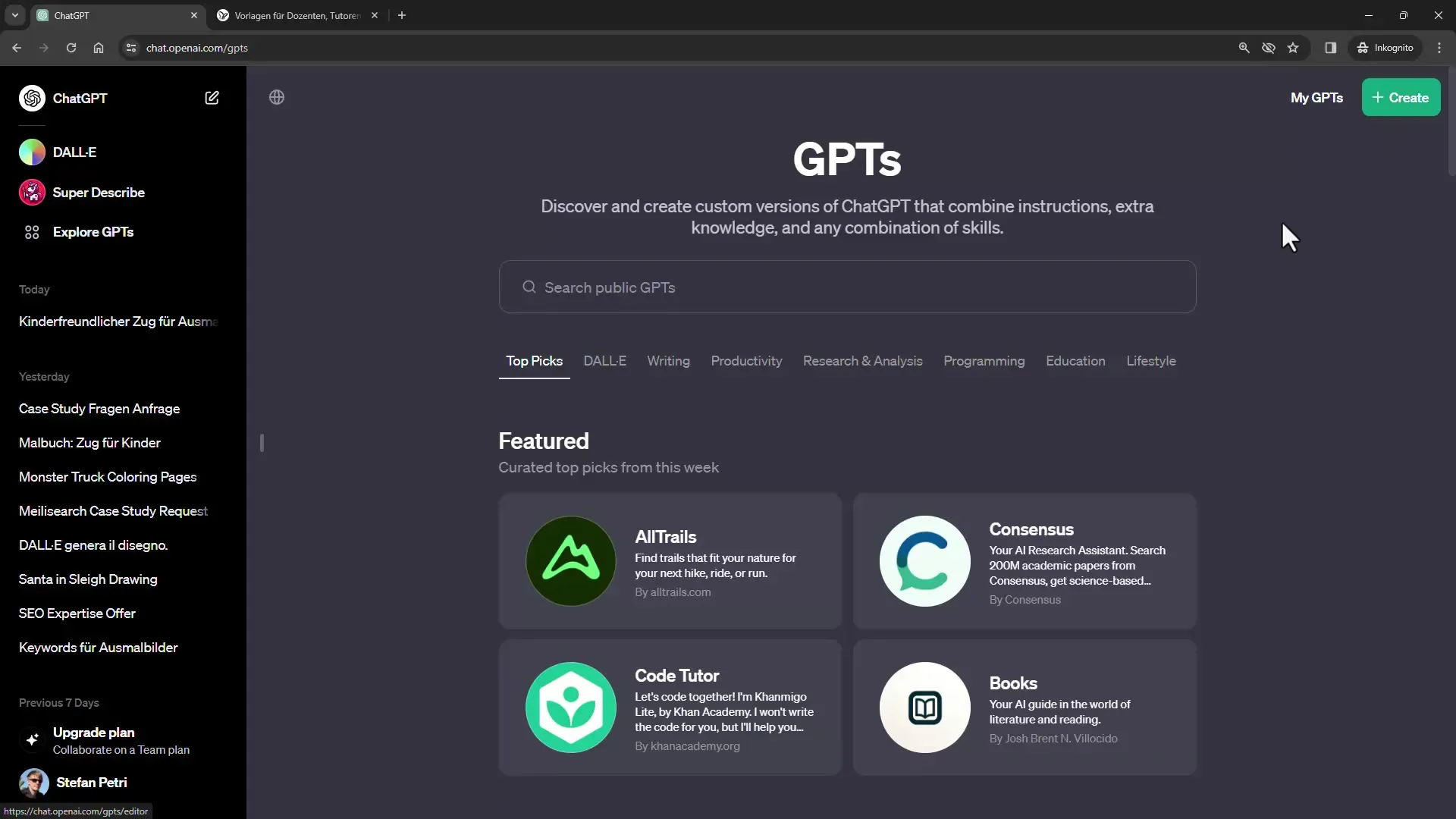Expand the Programming category tab
The height and width of the screenshot is (819, 1456).
click(984, 361)
